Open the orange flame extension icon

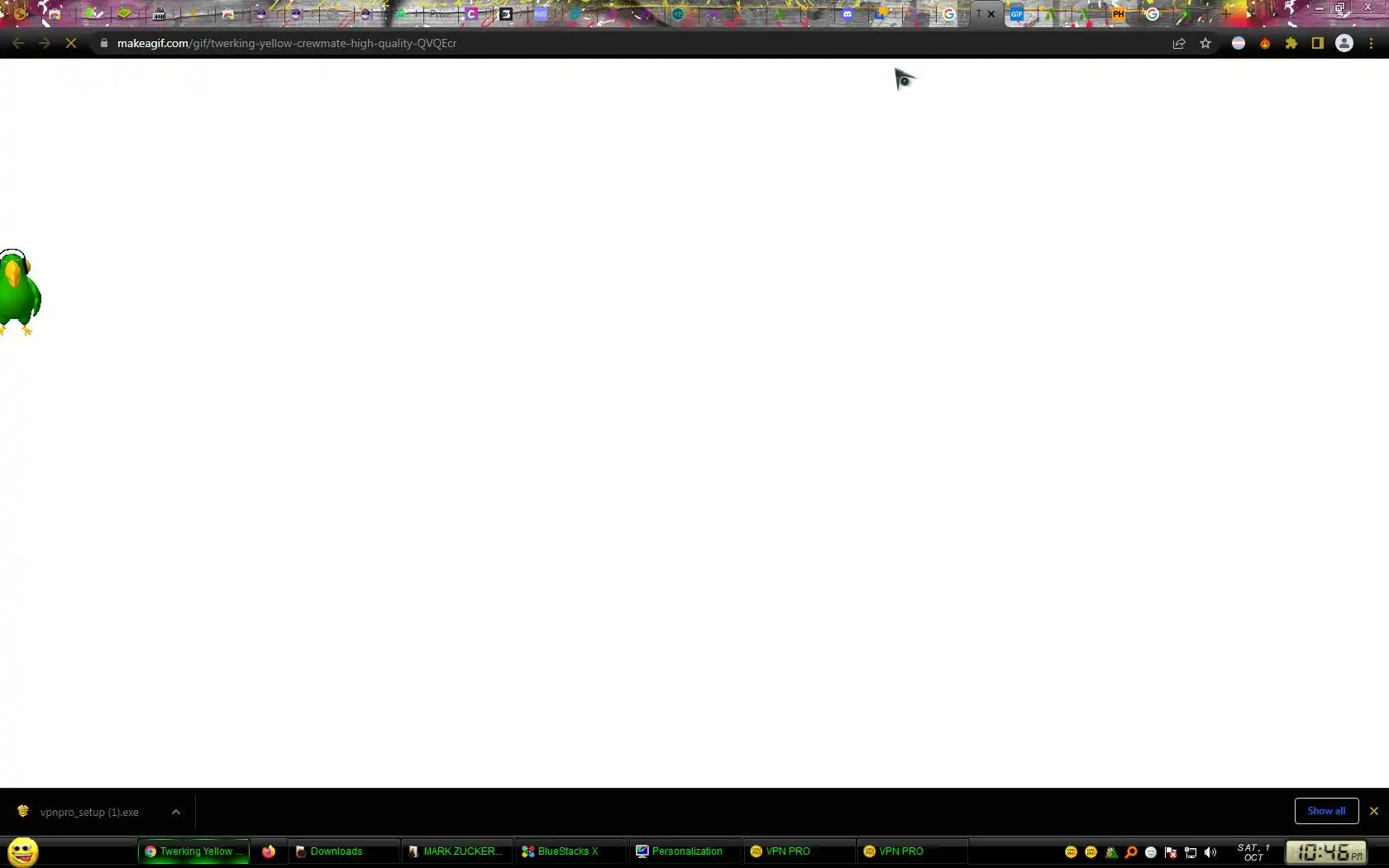[1265, 43]
